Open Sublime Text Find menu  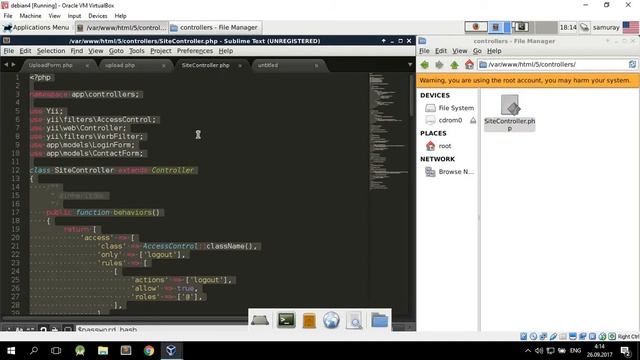coord(77,51)
